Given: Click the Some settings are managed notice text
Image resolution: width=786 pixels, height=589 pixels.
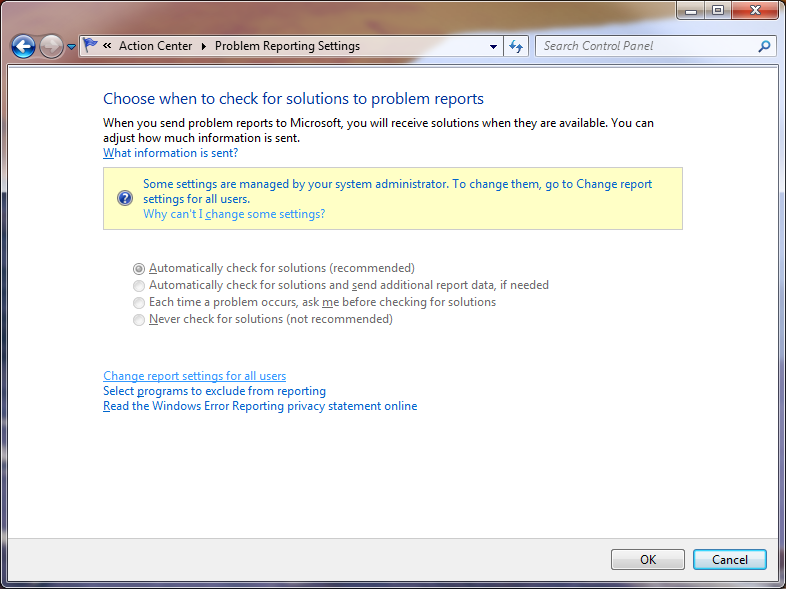Looking at the screenshot, I should (398, 191).
